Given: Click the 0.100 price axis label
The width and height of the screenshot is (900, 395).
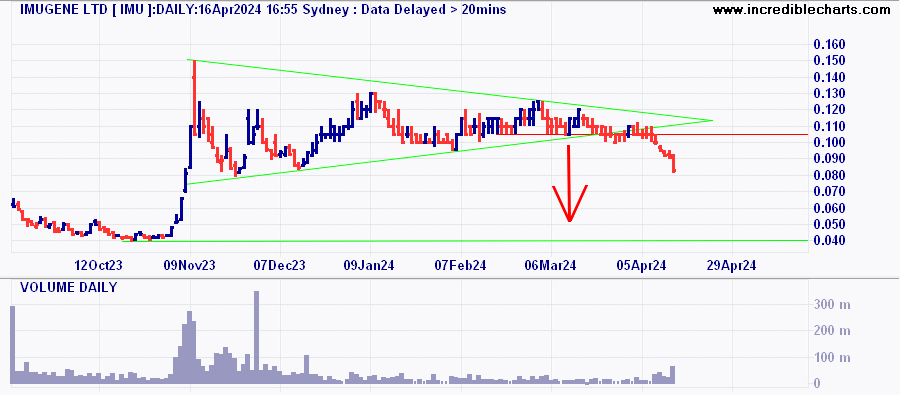Looking at the screenshot, I should click(x=829, y=142).
